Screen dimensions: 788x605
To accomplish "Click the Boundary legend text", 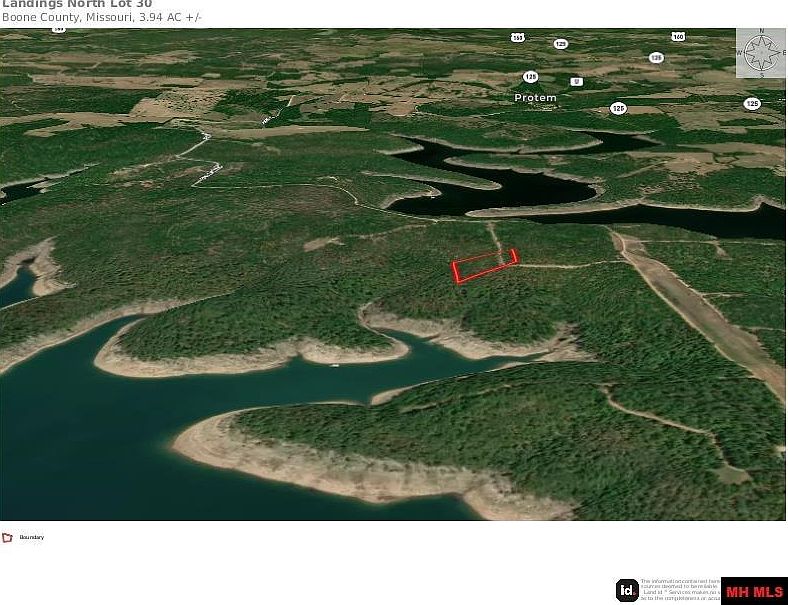I will pos(32,538).
